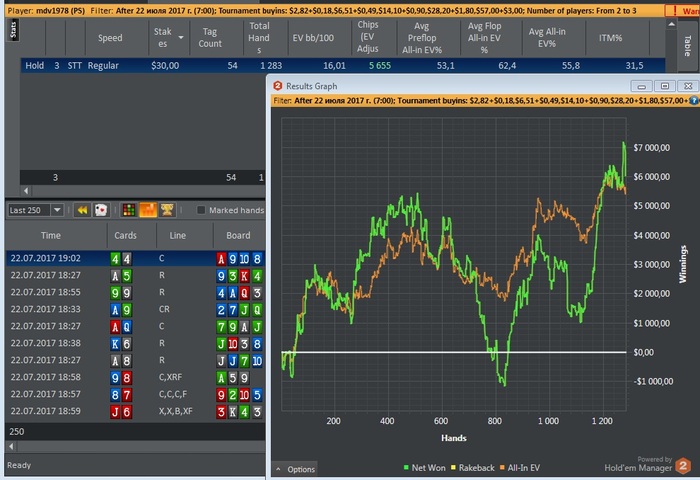
Task: Expand the Options panel in Results Graph
Action: click(295, 469)
